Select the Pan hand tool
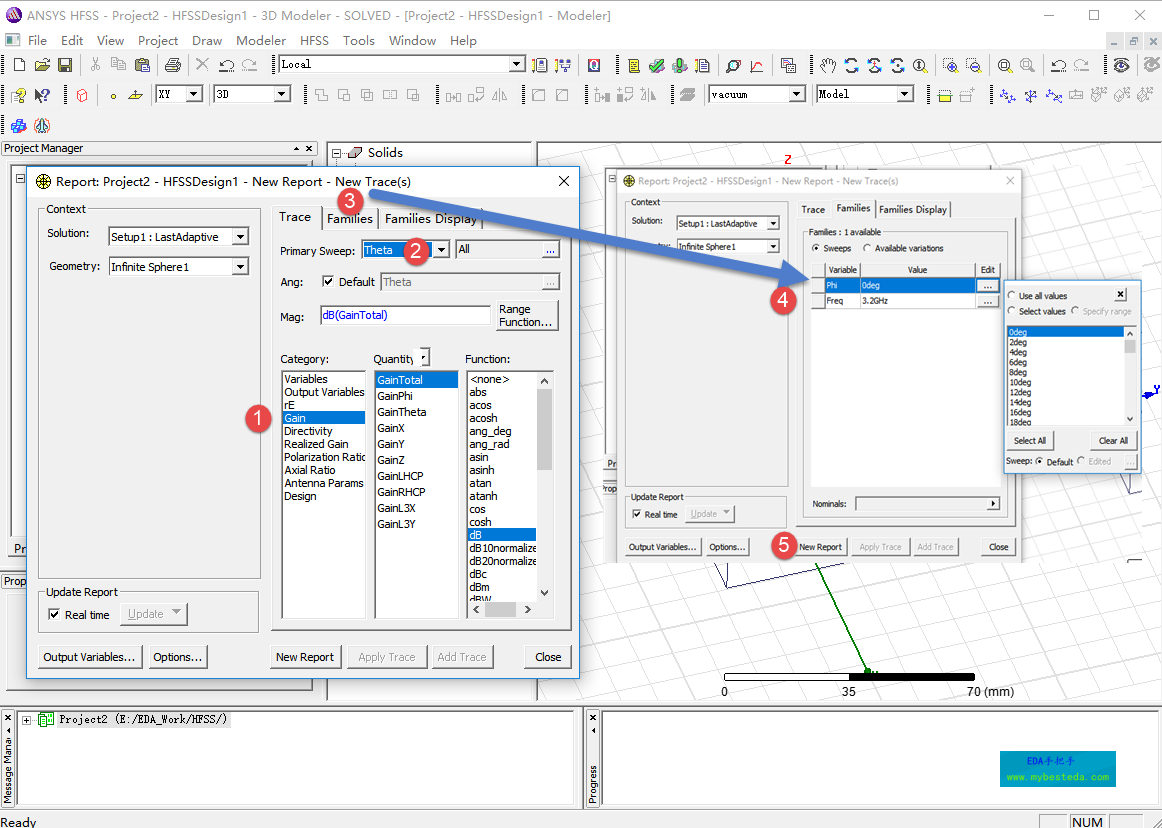 pos(828,65)
